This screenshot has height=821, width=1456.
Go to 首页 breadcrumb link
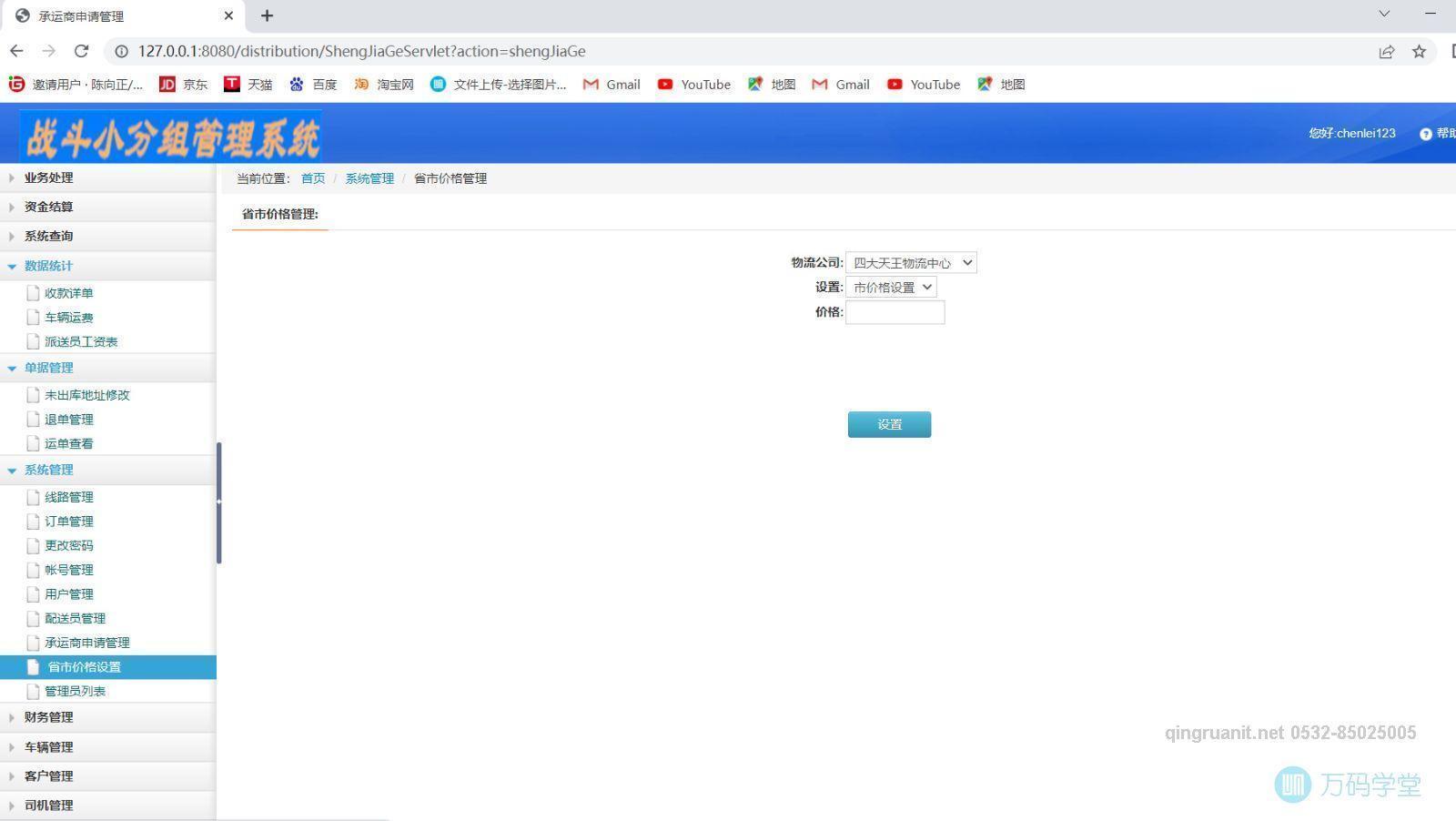313,178
